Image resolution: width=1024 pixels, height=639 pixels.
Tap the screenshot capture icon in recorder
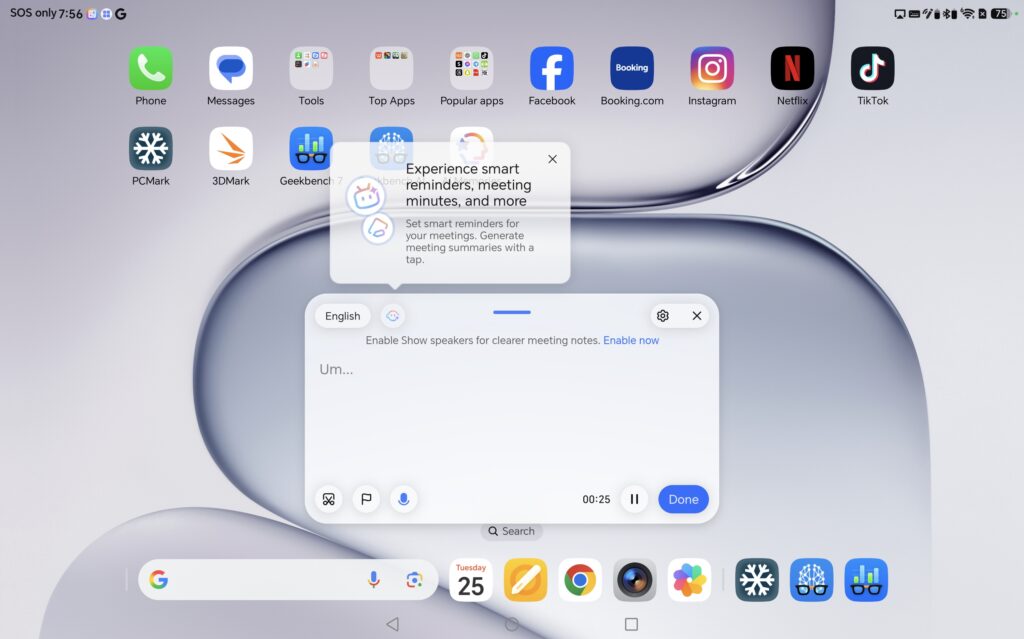click(328, 499)
